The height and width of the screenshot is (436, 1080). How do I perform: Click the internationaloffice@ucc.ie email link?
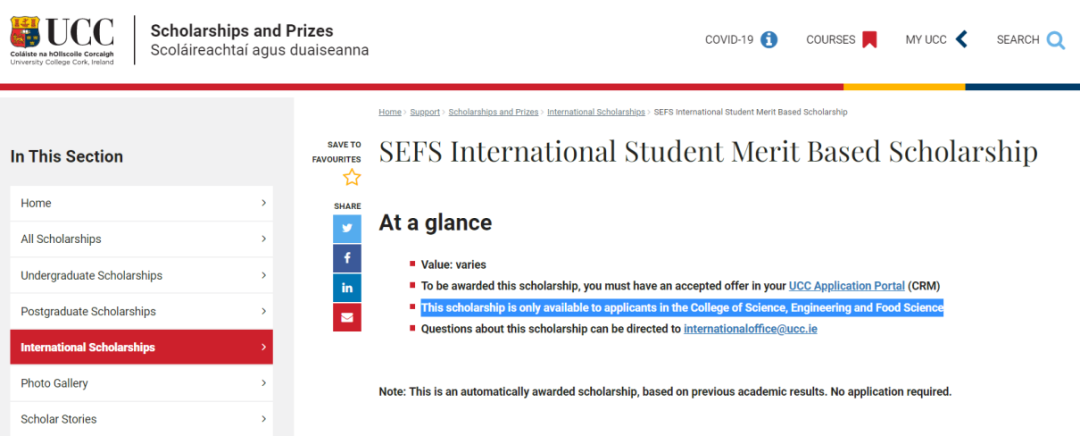[x=750, y=329]
